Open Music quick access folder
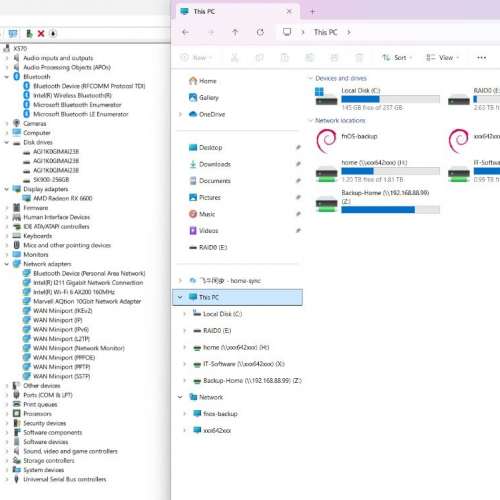 click(202, 214)
